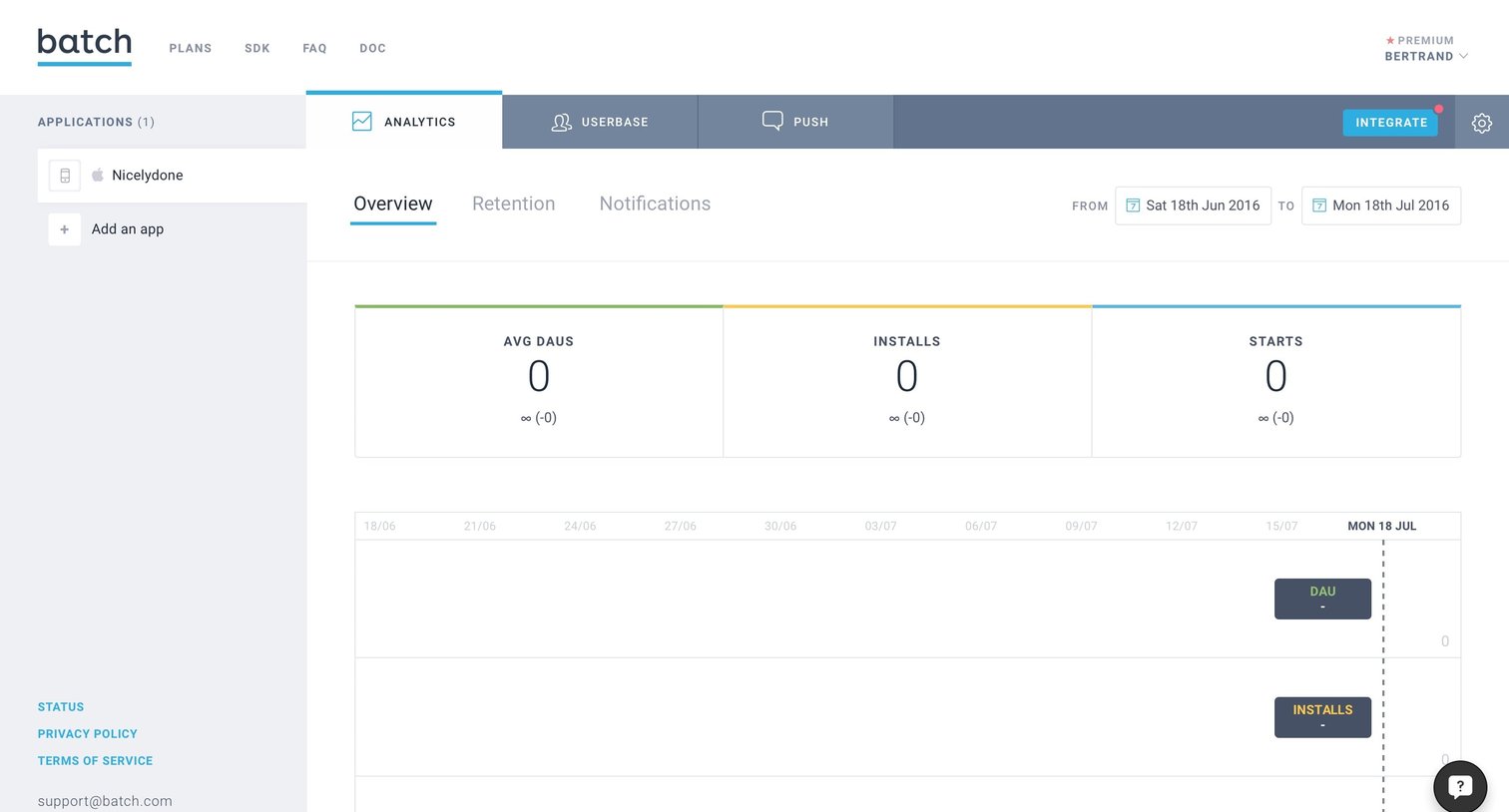Open the help chat bubble icon
This screenshot has width=1509, height=812.
[1460, 786]
